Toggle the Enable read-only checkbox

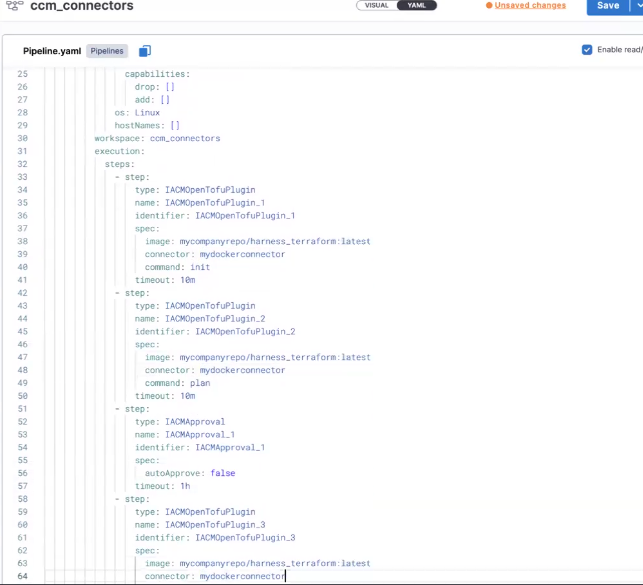587,50
